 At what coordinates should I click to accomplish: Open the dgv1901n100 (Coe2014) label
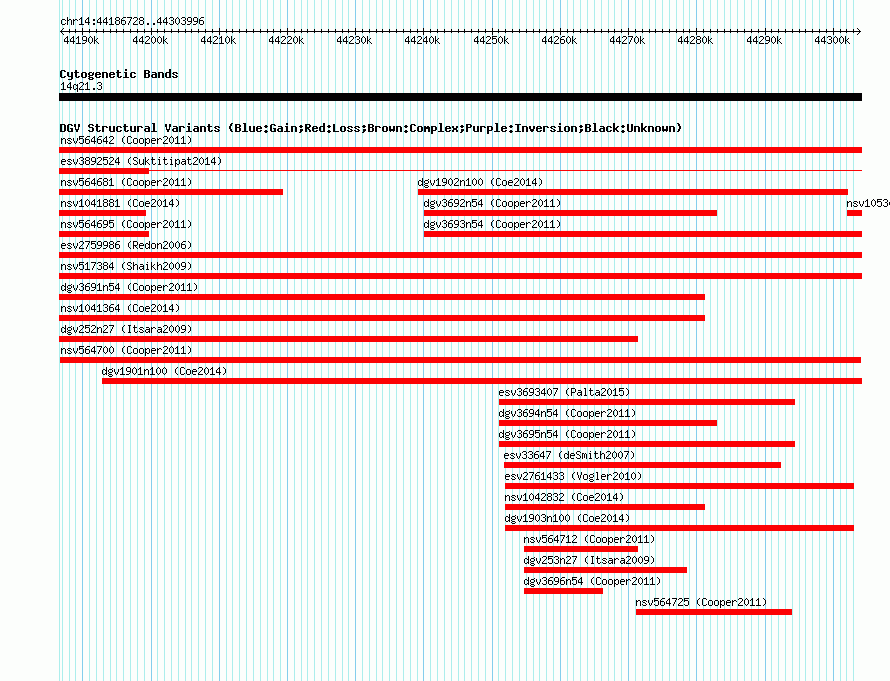(164, 371)
